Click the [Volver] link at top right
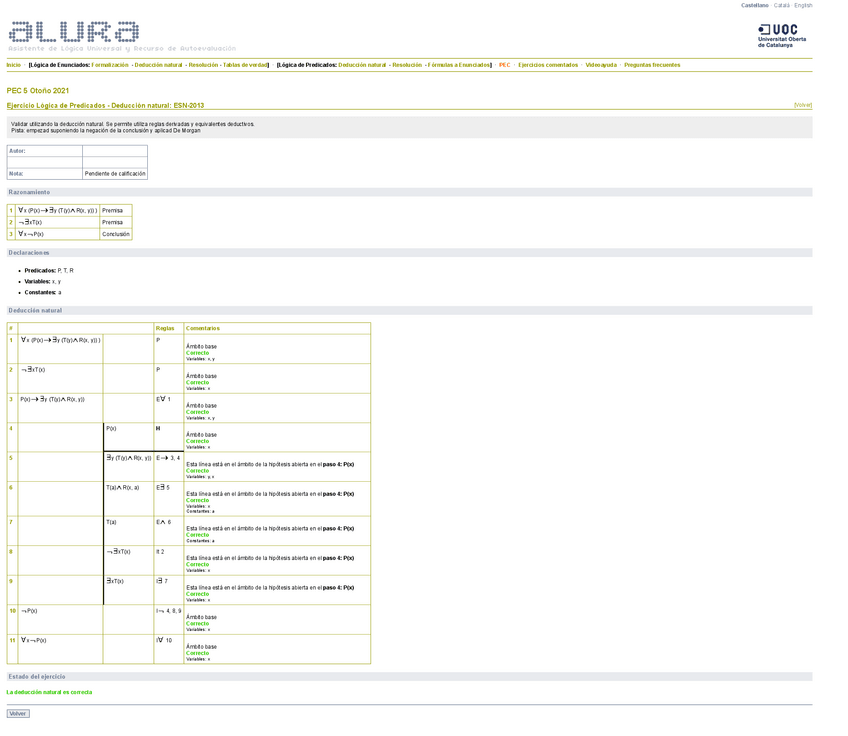The width and height of the screenshot is (848, 736). [x=802, y=105]
